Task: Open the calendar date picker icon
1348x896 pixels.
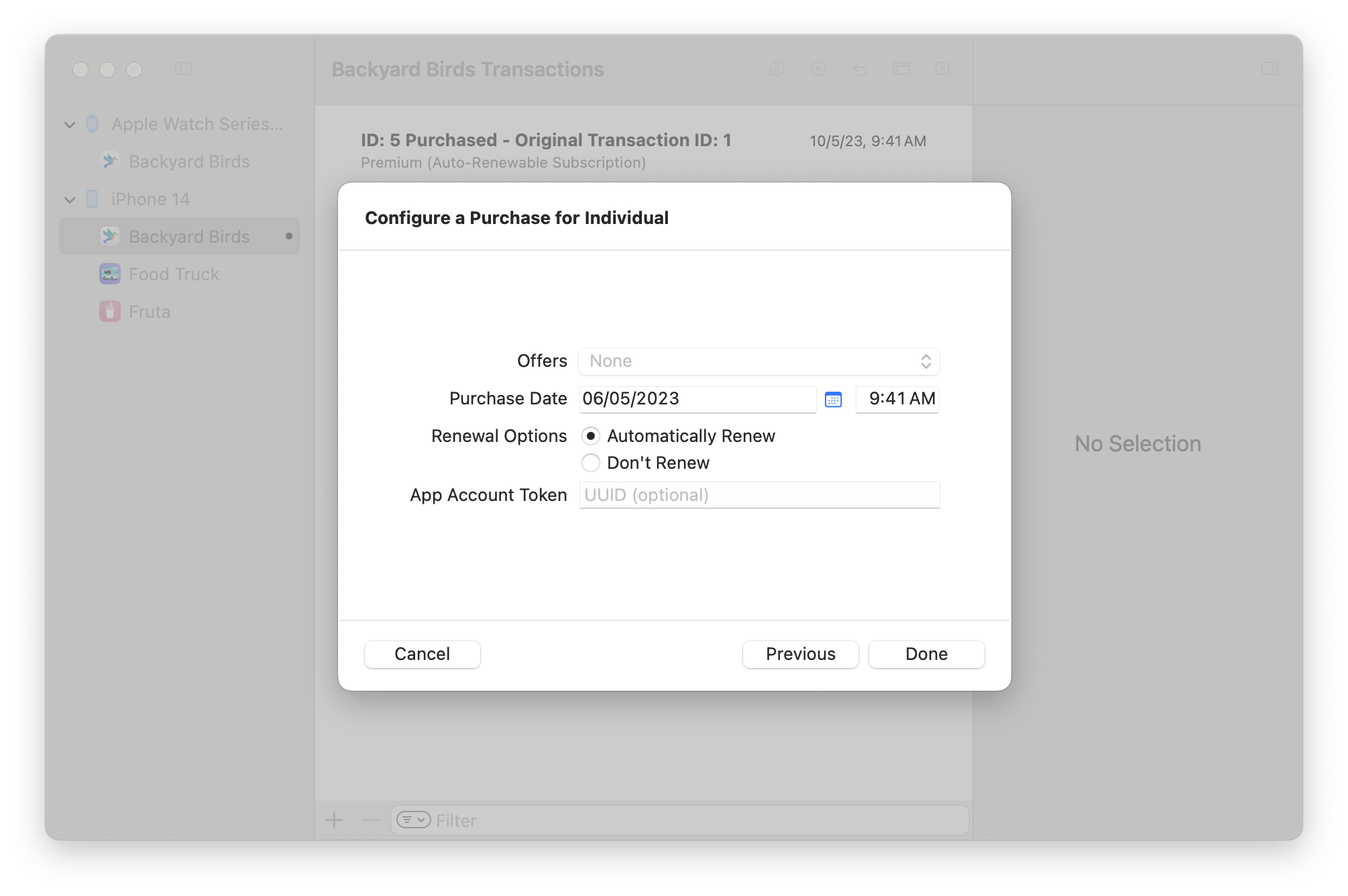Action: [x=833, y=400]
